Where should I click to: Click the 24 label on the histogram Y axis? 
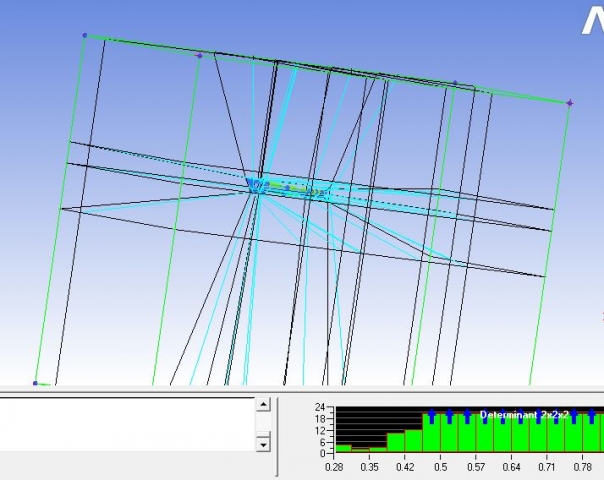[x=320, y=408]
